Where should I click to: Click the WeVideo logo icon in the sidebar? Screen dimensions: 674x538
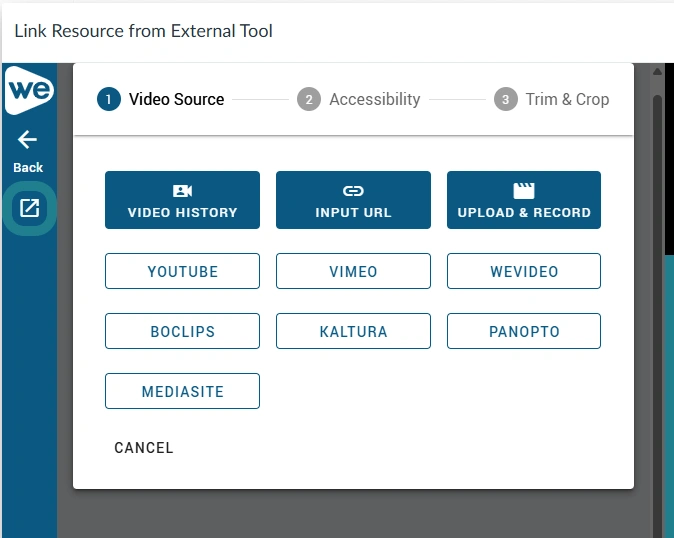(x=29, y=90)
